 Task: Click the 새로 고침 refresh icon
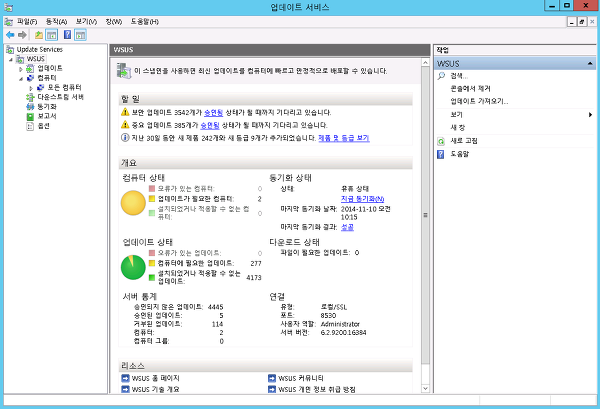tap(441, 141)
